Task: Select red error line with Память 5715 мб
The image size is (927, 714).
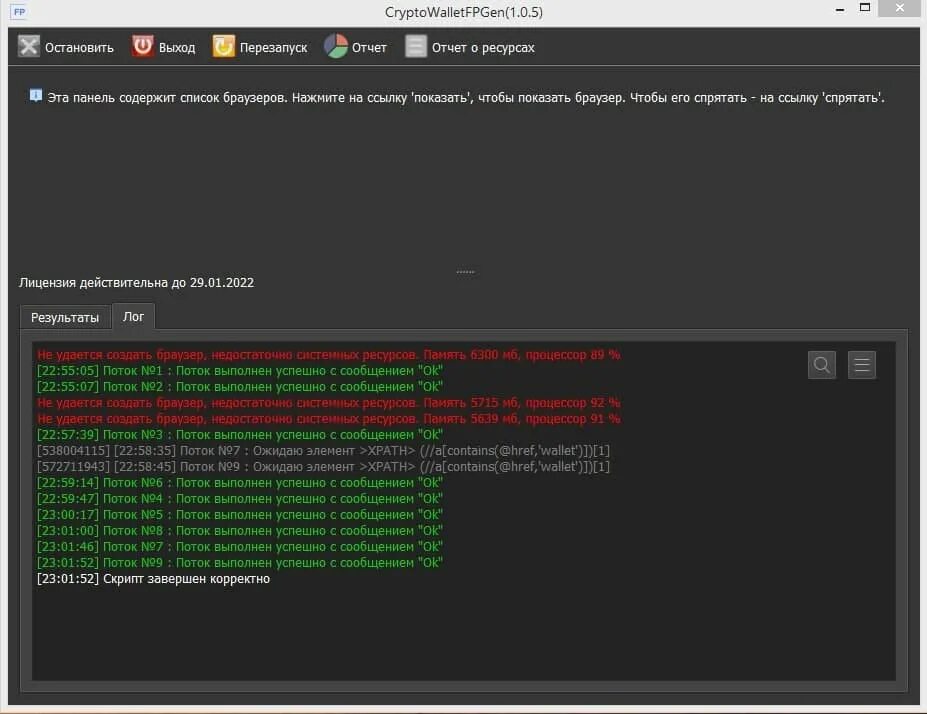Action: point(329,403)
